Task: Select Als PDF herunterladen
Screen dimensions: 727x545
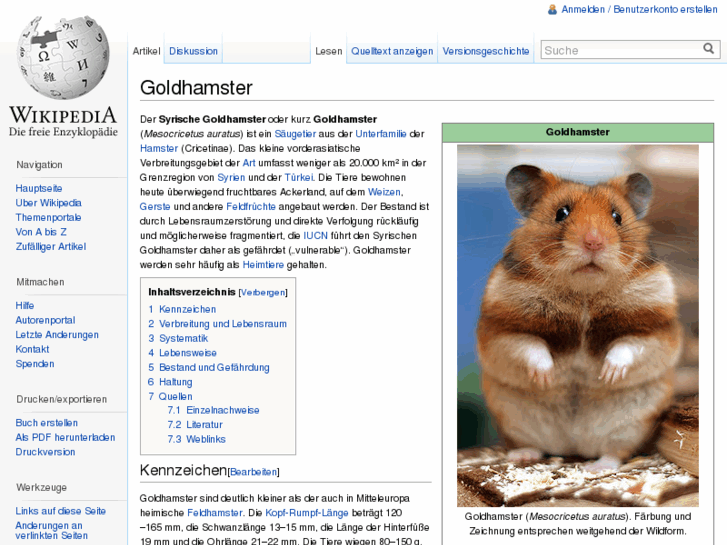Action: [65, 437]
